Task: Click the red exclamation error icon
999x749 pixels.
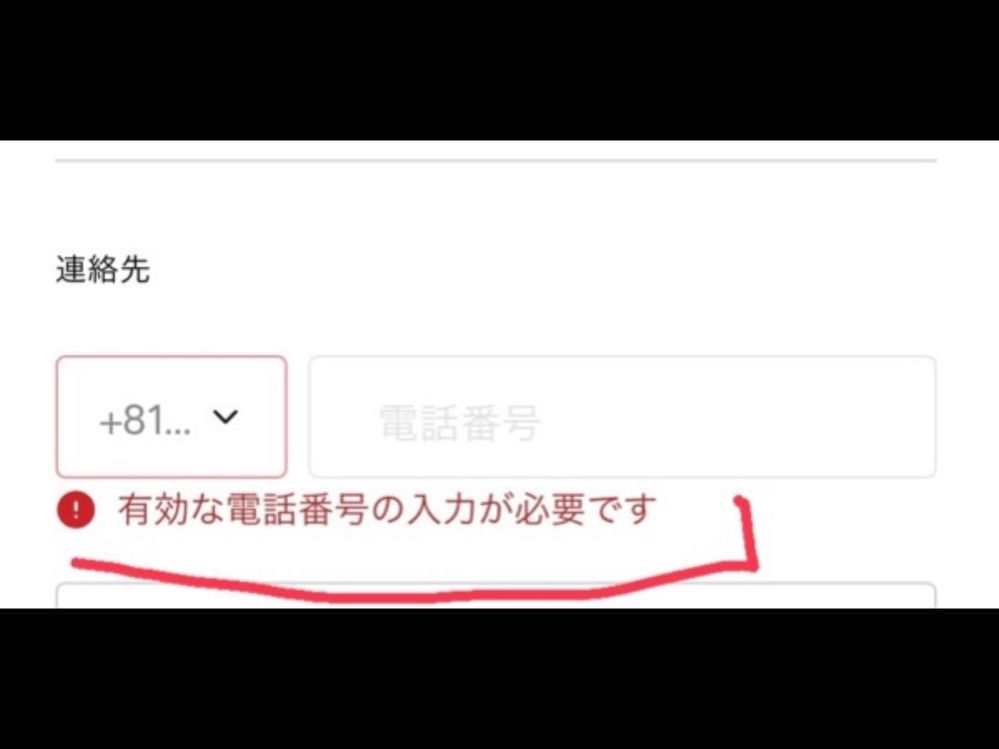Action: [76, 510]
